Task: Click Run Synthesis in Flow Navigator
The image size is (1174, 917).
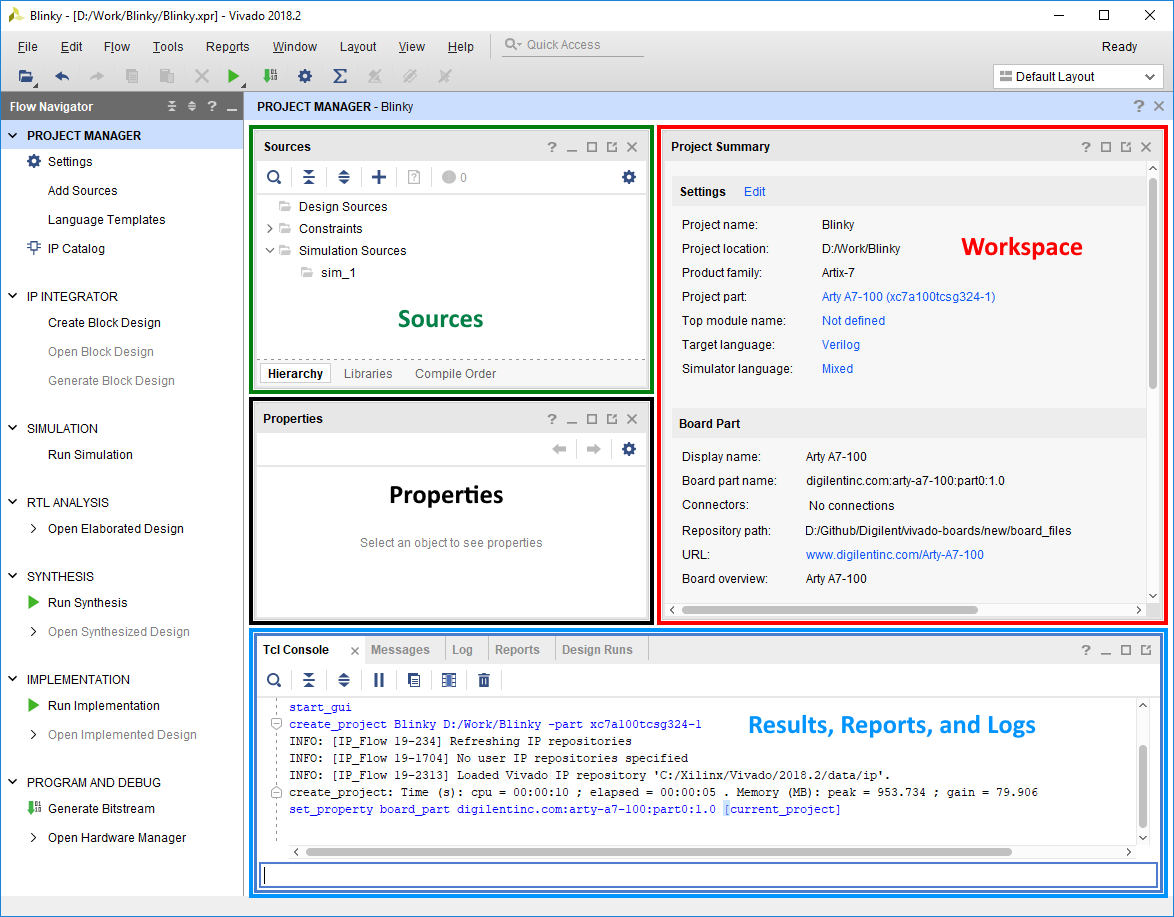Action: coord(87,603)
